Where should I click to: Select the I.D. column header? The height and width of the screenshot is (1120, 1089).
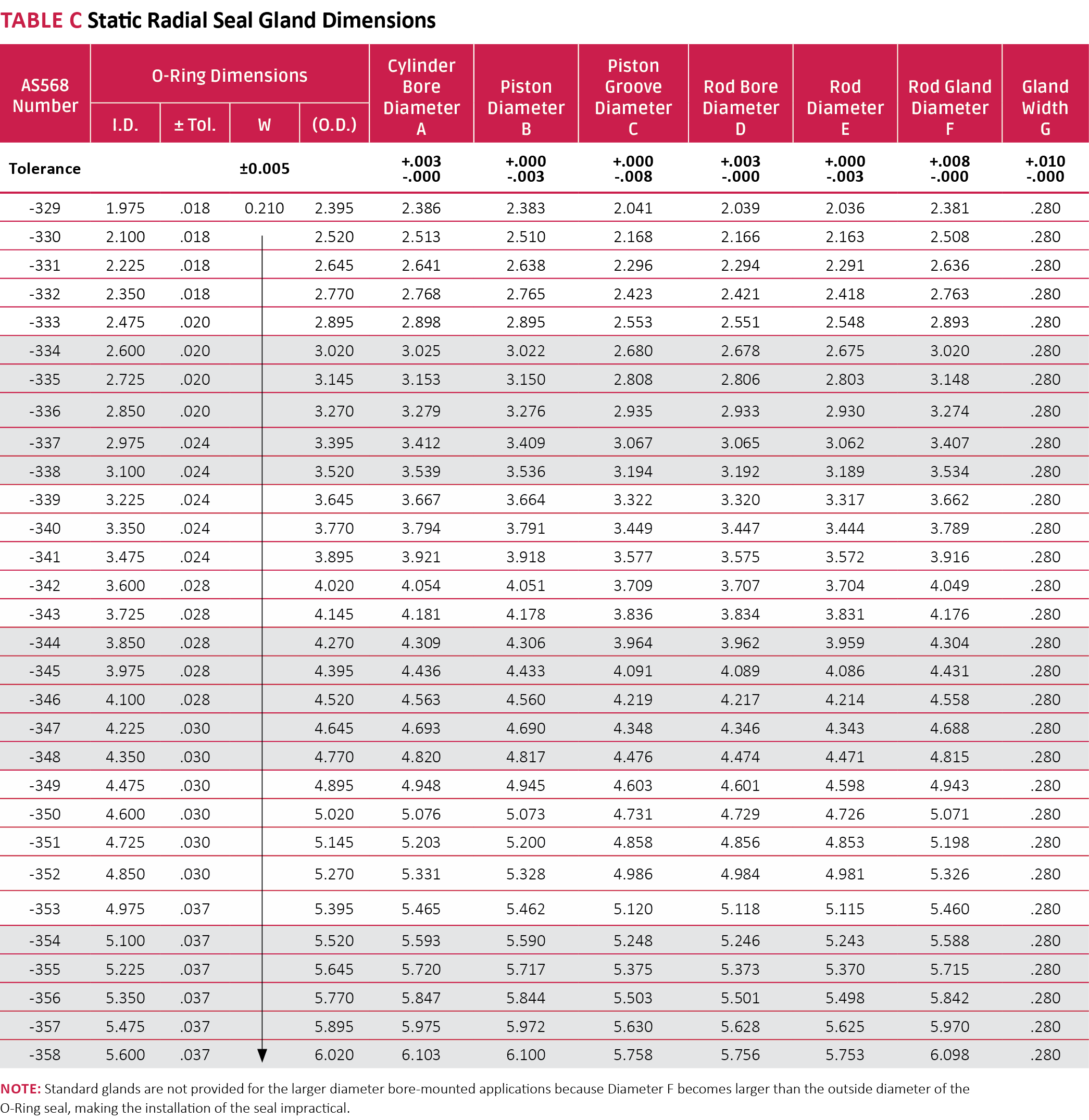126,124
